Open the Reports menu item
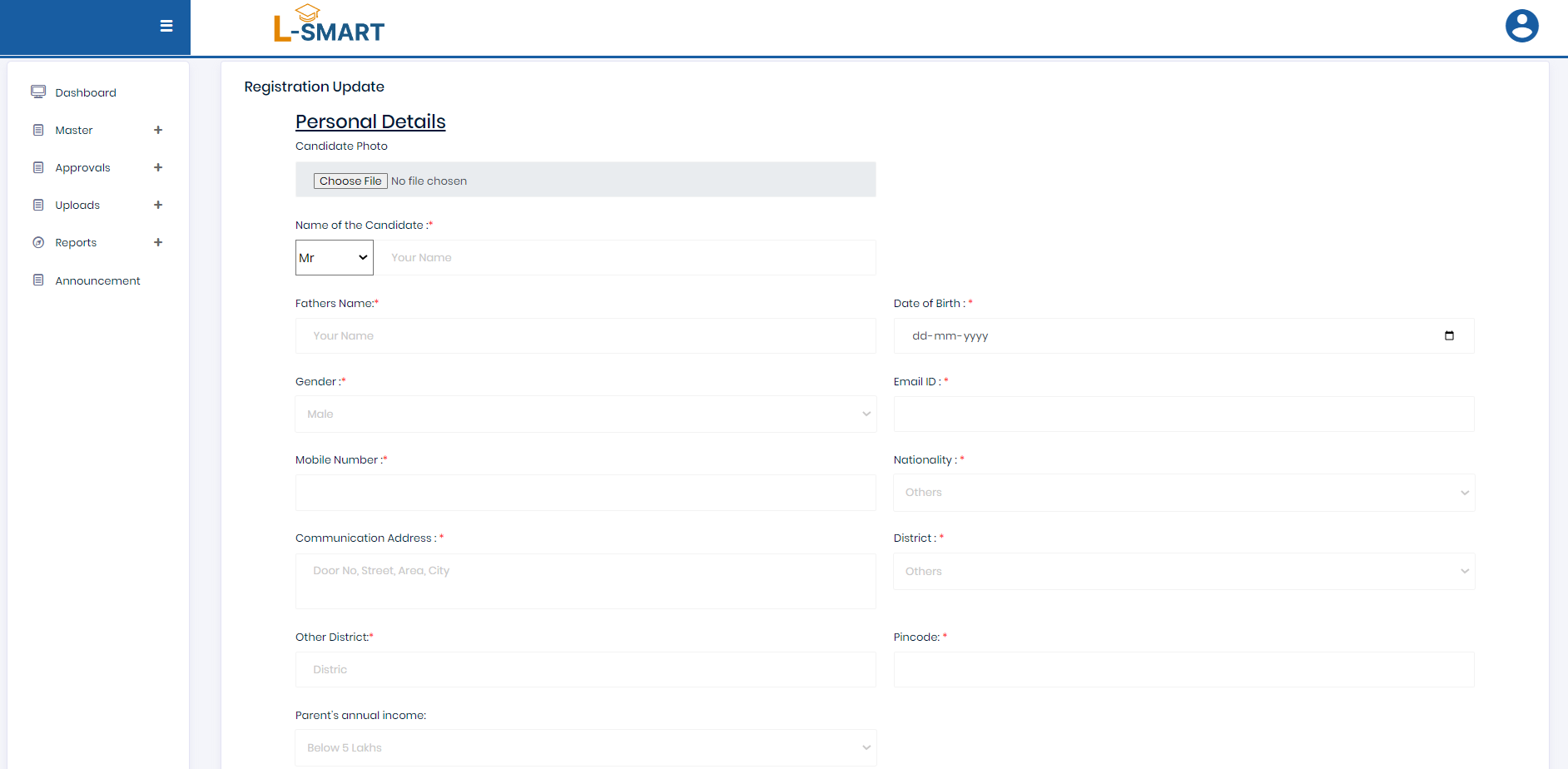Image resolution: width=1568 pixels, height=769 pixels. pos(76,243)
